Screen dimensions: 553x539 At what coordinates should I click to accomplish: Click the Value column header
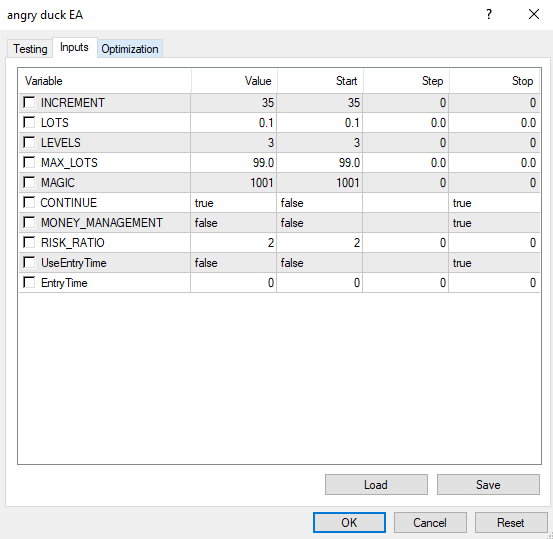click(x=234, y=81)
